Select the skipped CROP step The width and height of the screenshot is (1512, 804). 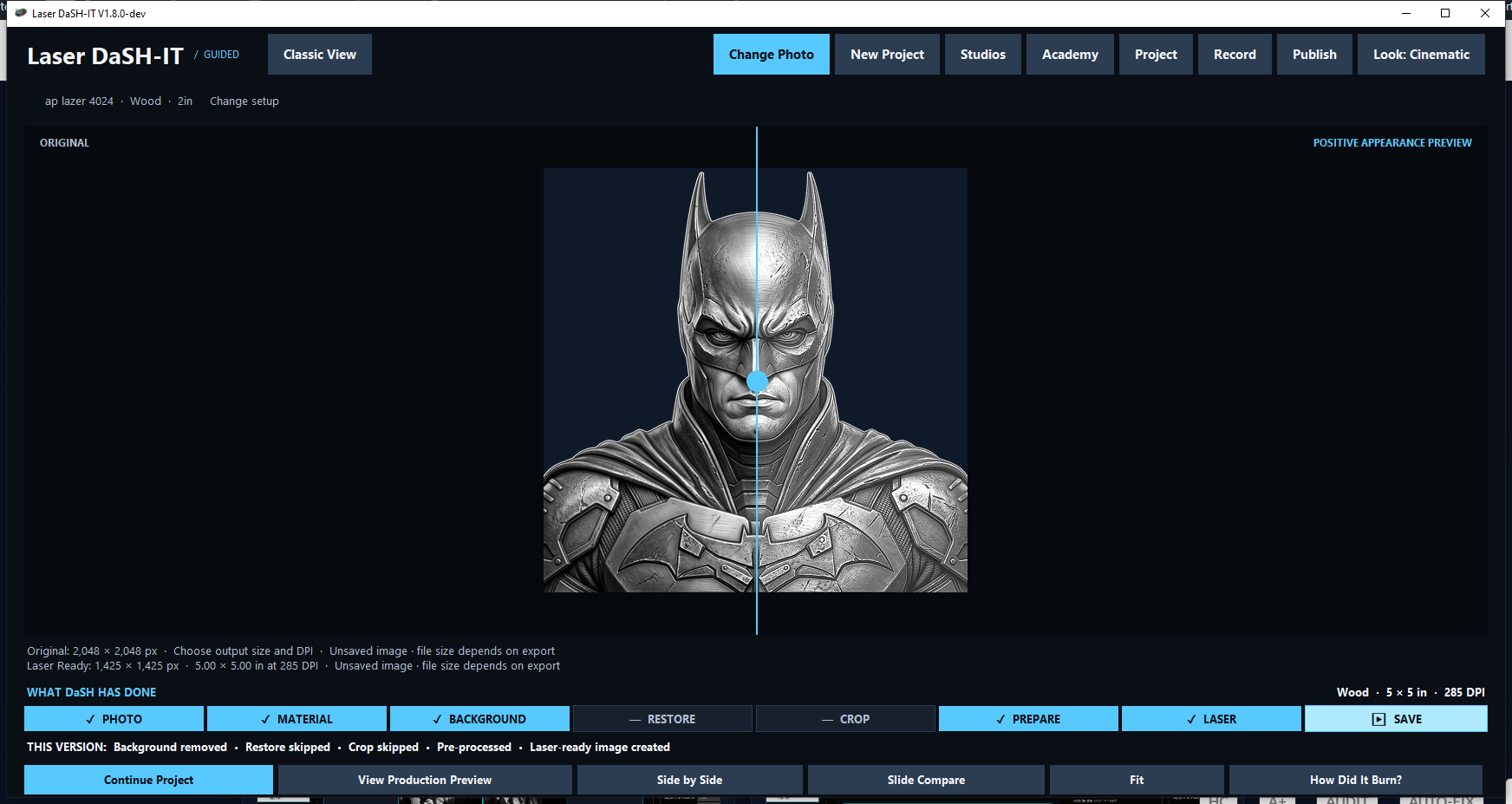point(845,719)
